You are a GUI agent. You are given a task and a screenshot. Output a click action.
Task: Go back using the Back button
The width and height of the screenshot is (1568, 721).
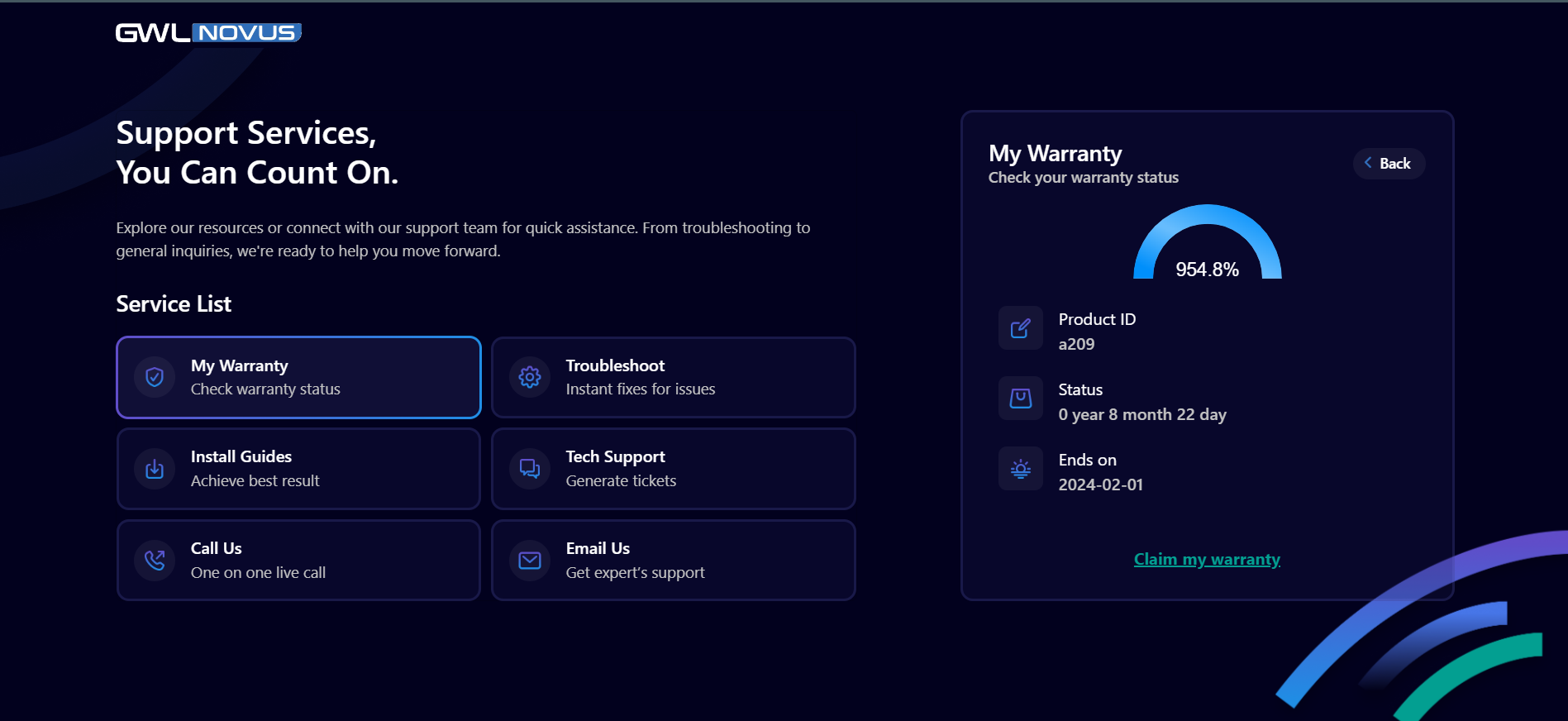tap(1389, 164)
